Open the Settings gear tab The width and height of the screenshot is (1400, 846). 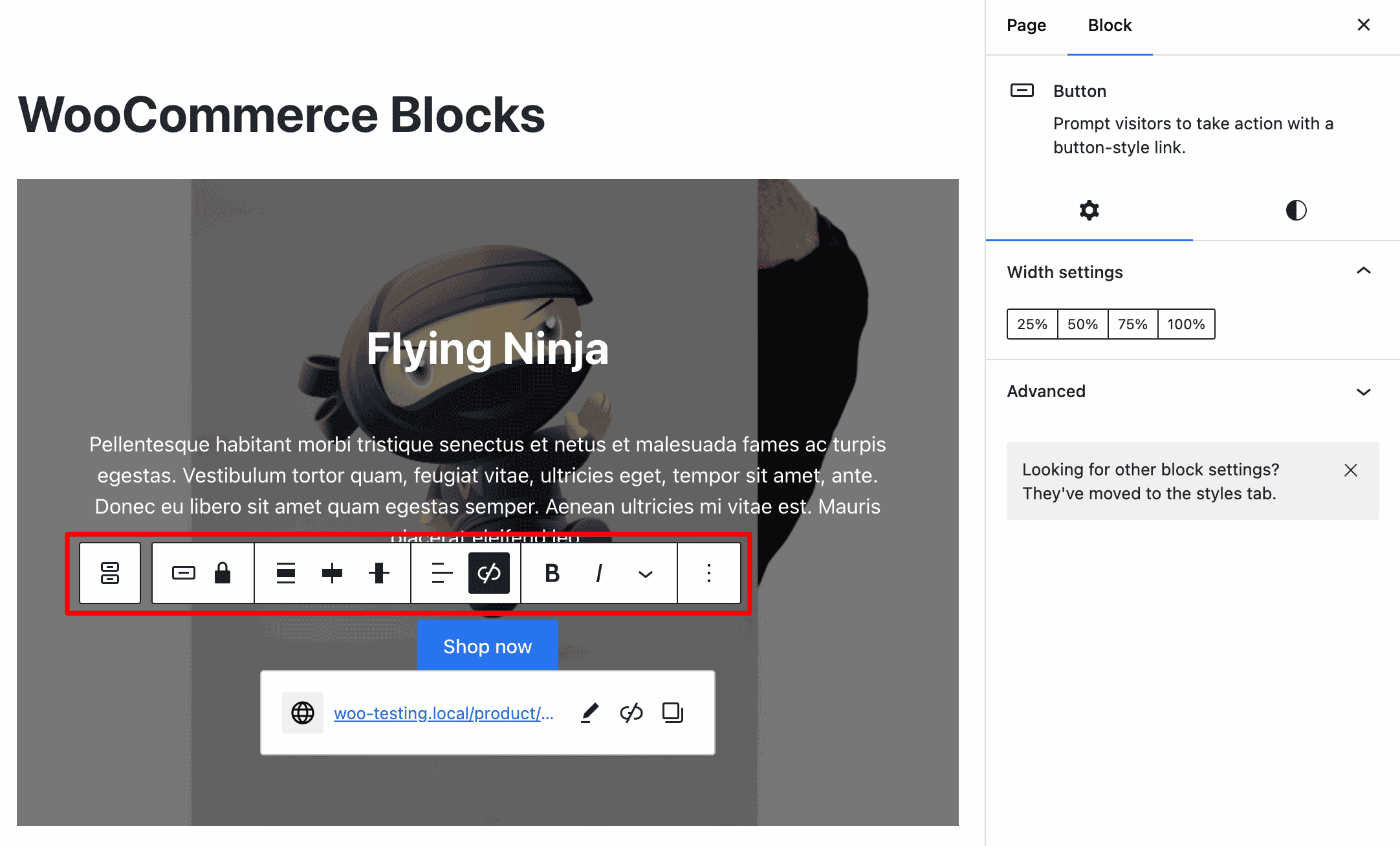[1089, 210]
